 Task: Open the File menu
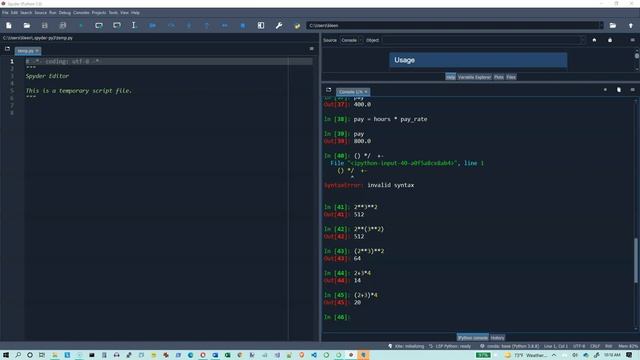click(x=5, y=13)
